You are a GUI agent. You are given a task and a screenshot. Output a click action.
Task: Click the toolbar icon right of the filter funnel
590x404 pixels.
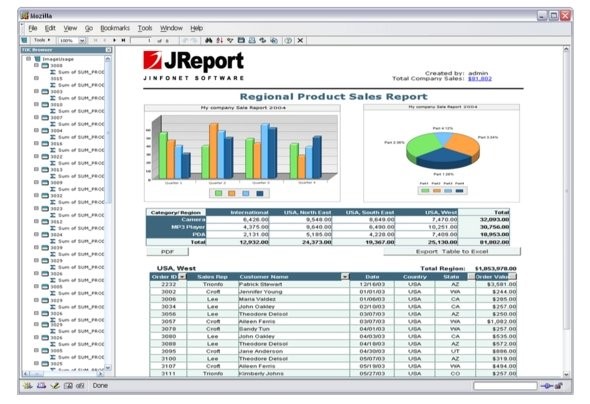pyautogui.click(x=241, y=40)
